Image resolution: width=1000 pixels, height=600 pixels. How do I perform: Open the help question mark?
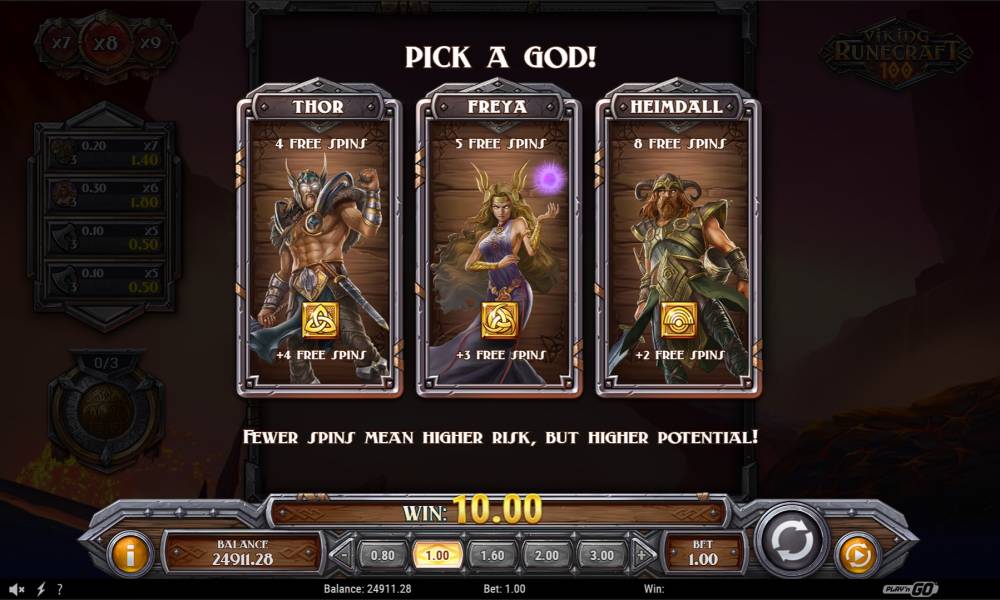pos(60,589)
